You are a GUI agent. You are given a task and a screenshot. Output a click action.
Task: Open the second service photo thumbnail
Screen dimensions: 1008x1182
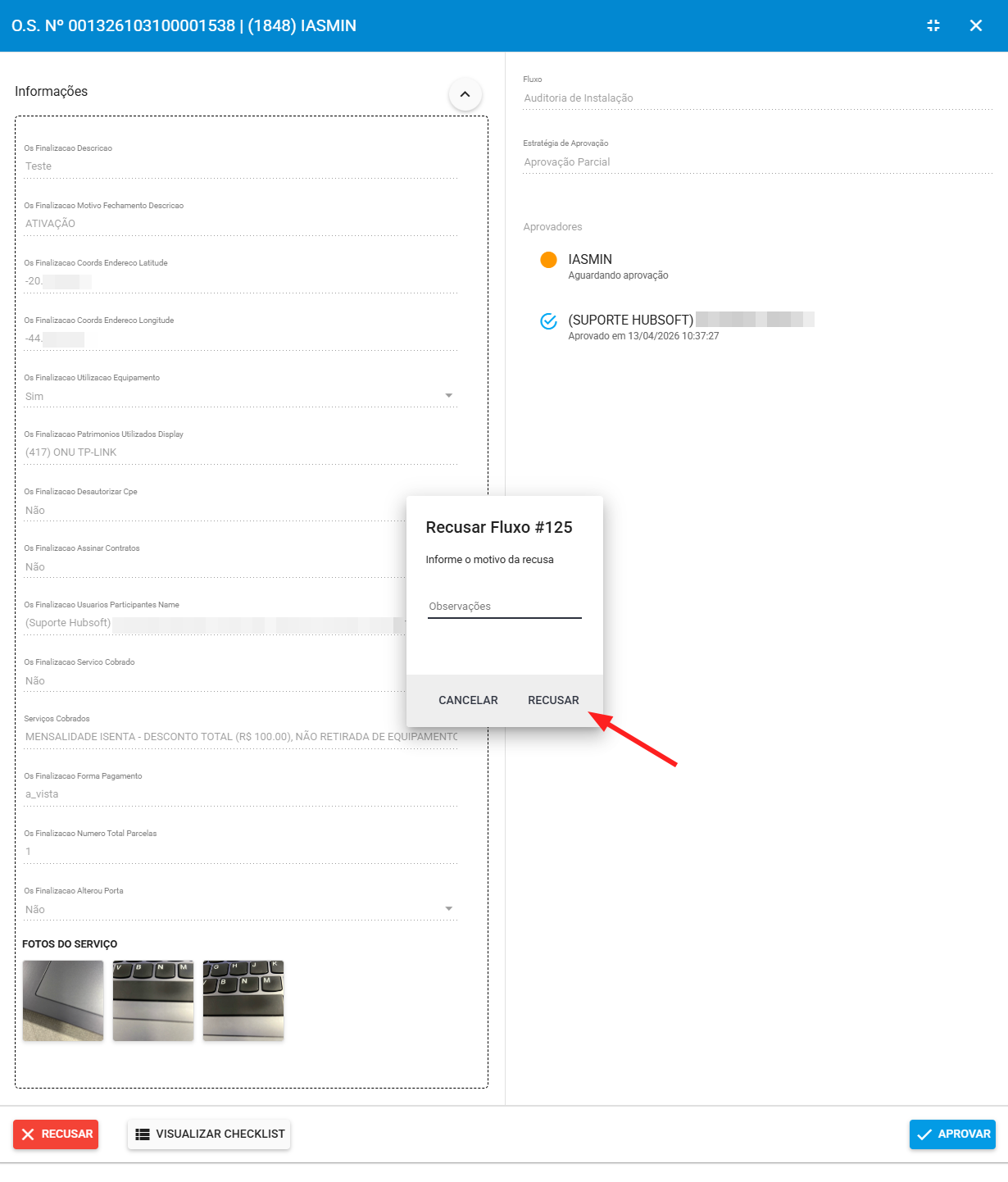pos(153,1000)
